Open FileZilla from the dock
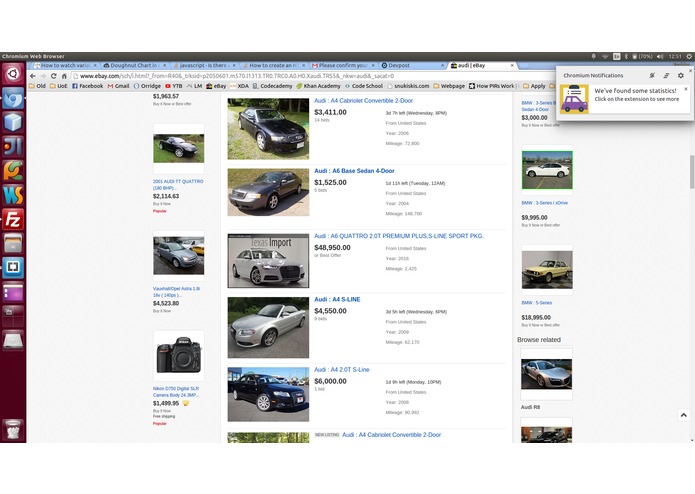Image resolution: width=695 pixels, height=494 pixels. pos(13,219)
